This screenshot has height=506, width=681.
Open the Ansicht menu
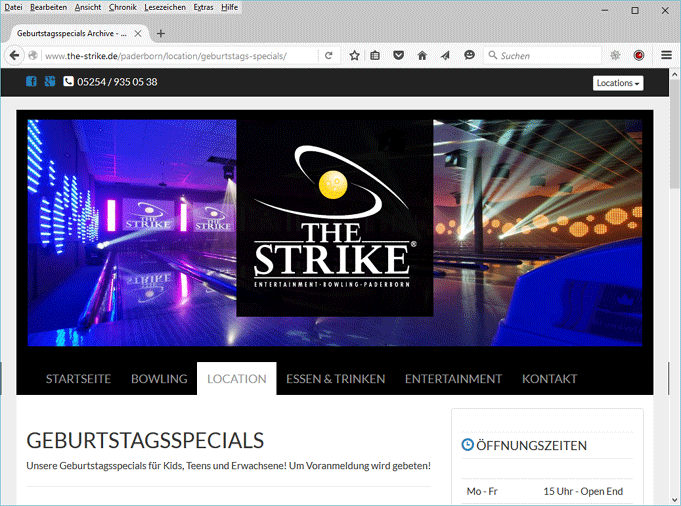(88, 7)
